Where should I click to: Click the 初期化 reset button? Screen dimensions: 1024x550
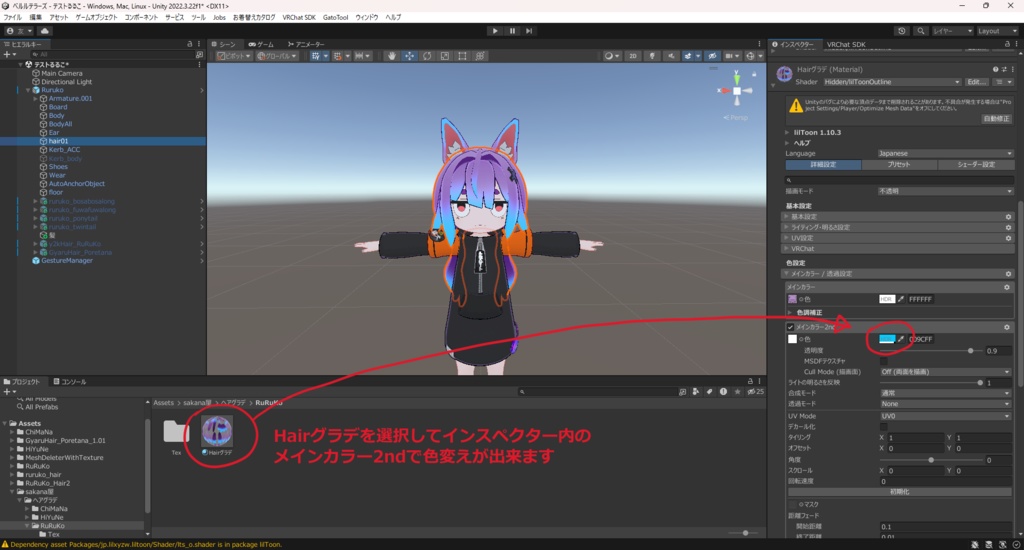point(899,492)
